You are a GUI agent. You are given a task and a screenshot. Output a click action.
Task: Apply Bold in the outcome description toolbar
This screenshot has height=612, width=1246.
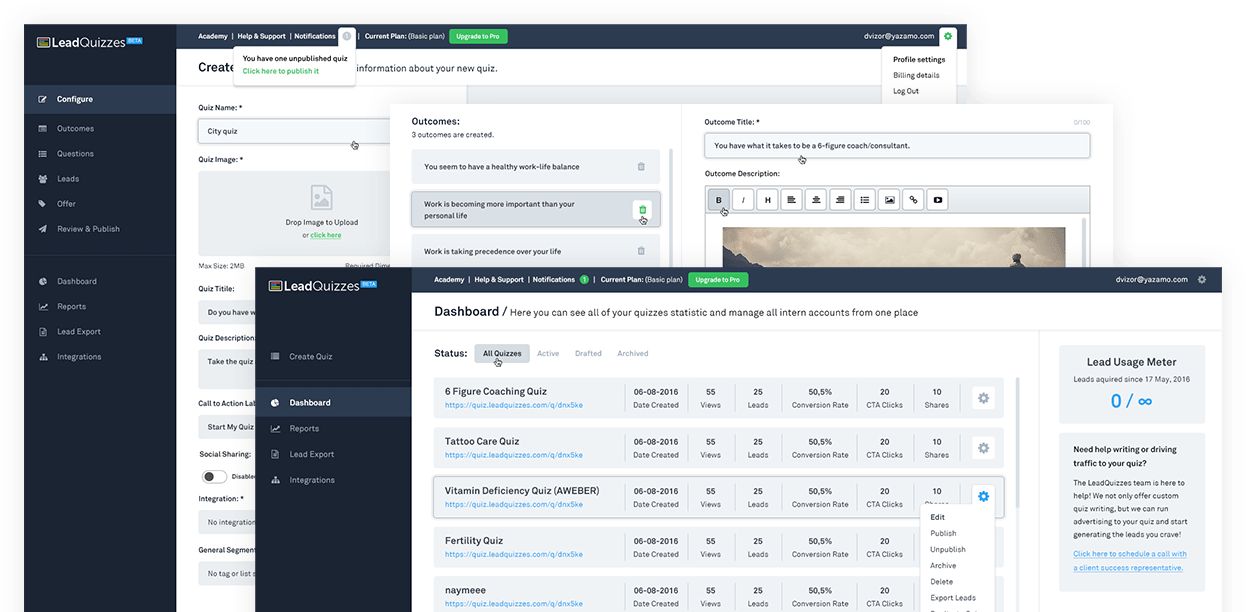coord(718,199)
